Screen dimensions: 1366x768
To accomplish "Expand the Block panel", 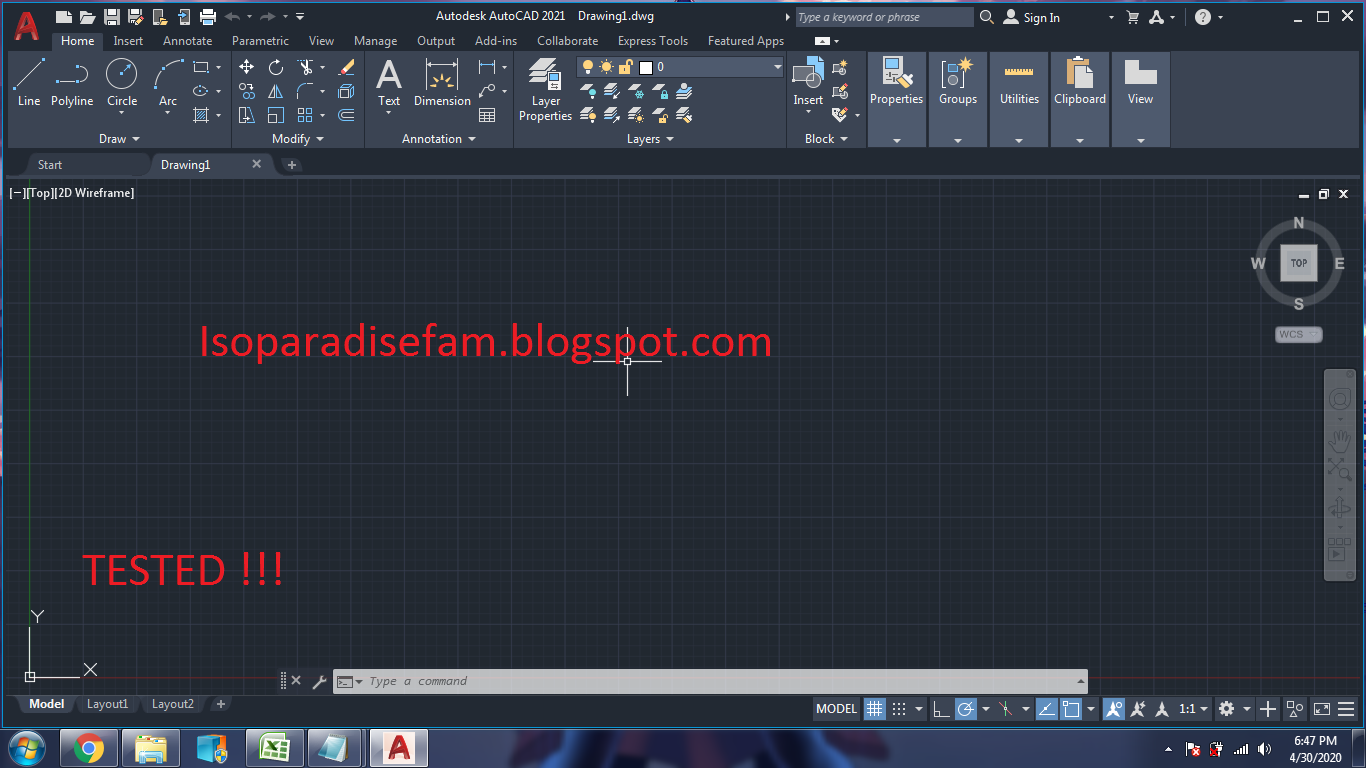I will (x=827, y=139).
